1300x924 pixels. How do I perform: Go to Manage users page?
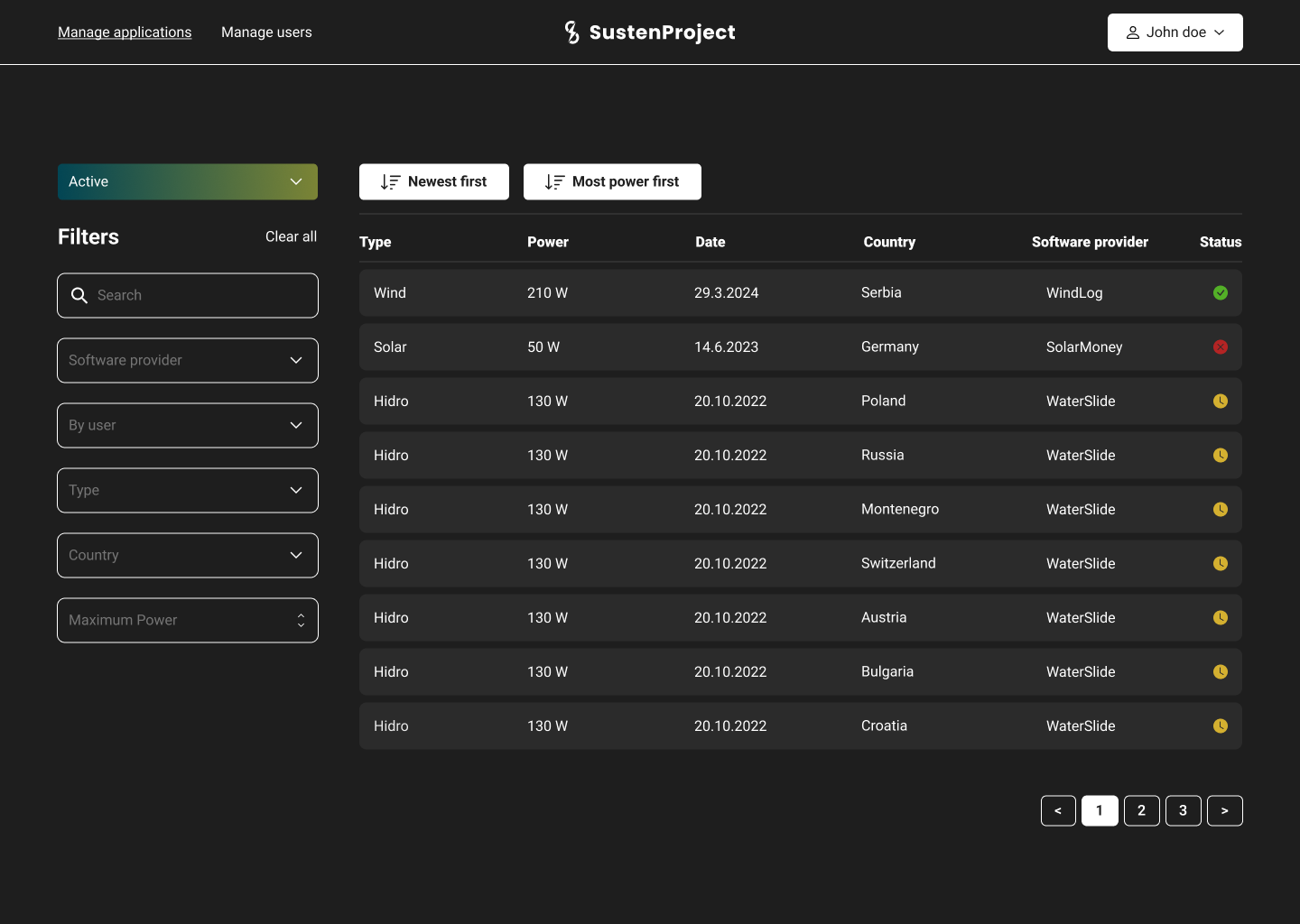[266, 32]
